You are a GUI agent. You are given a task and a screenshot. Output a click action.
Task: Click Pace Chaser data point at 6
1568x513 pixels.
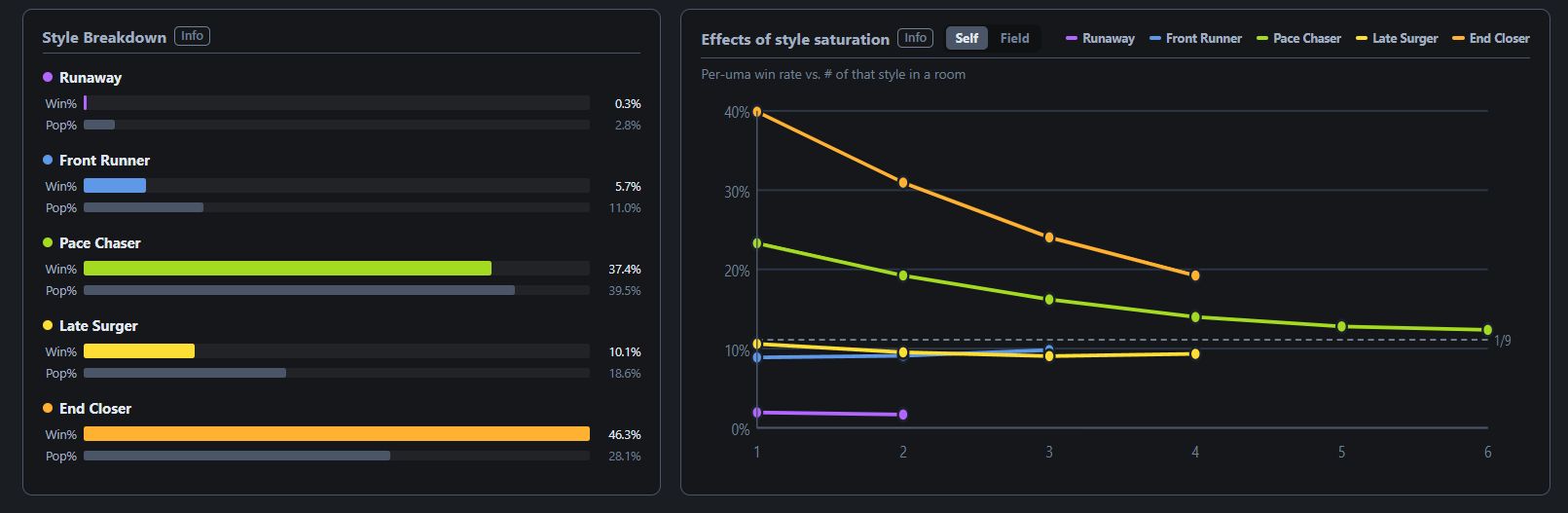[1487, 330]
